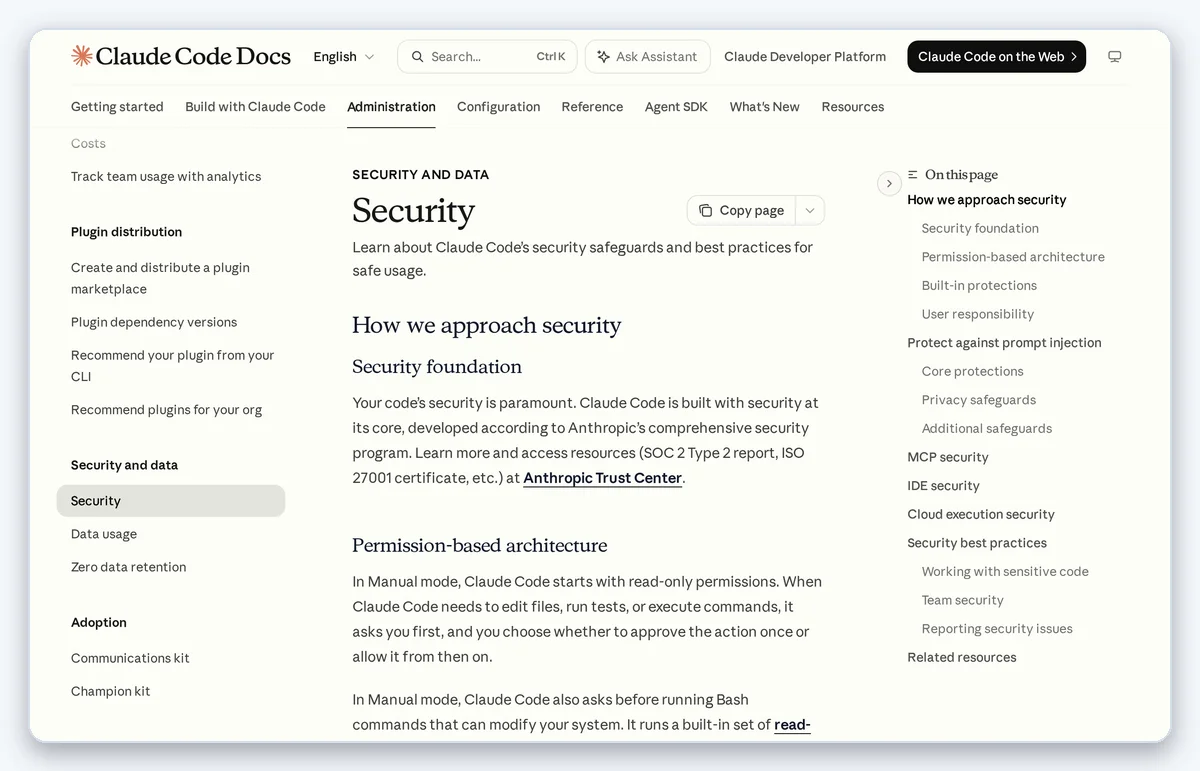Image resolution: width=1200 pixels, height=771 pixels.
Task: Open the English language dropdown
Action: (344, 57)
